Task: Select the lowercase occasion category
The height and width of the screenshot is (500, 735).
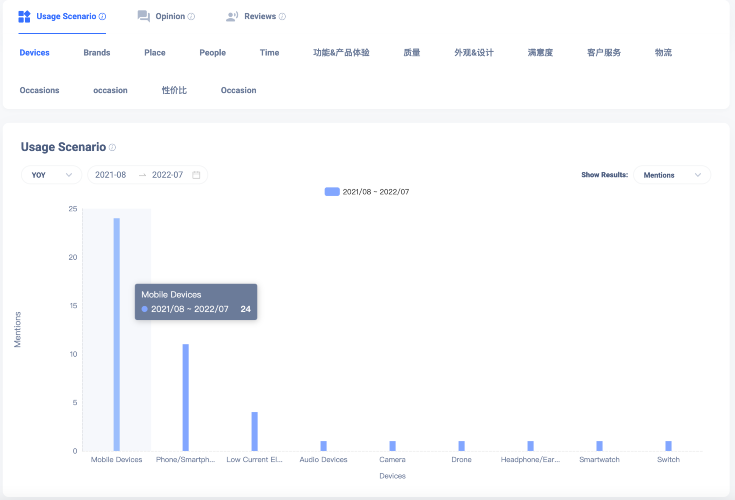Action: click(x=110, y=90)
